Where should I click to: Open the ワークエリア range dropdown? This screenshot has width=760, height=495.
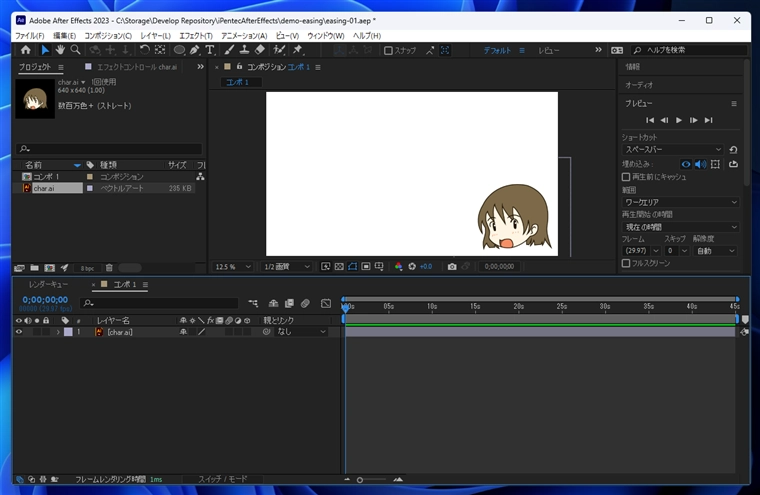point(680,202)
